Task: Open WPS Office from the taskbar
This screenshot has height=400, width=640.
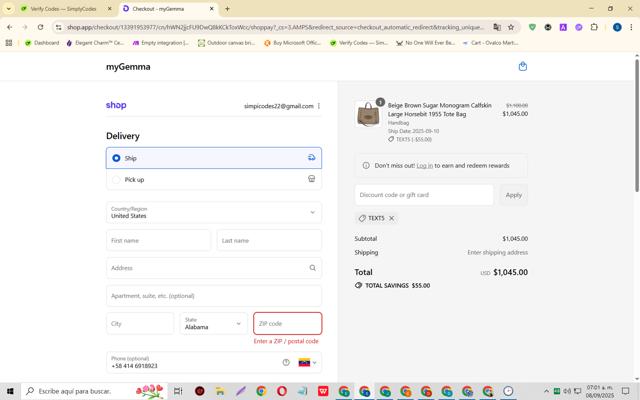Action: pos(323,391)
